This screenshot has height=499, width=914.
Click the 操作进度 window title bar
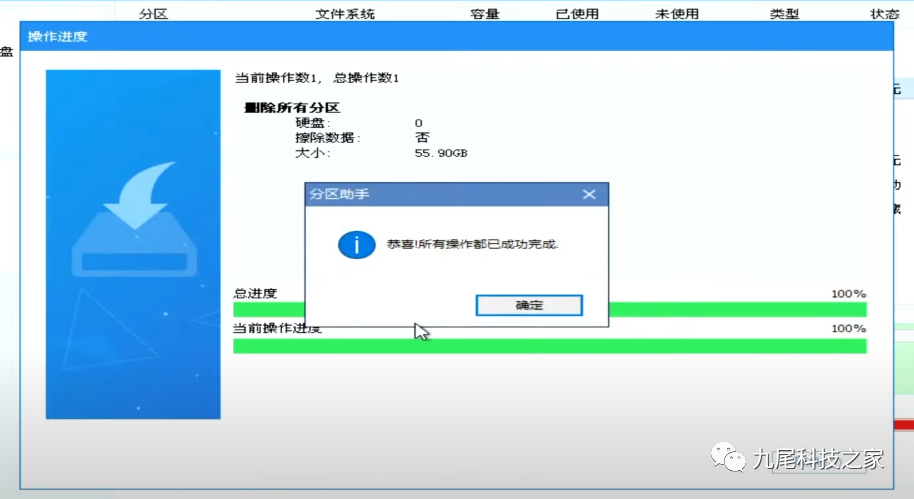(400, 37)
